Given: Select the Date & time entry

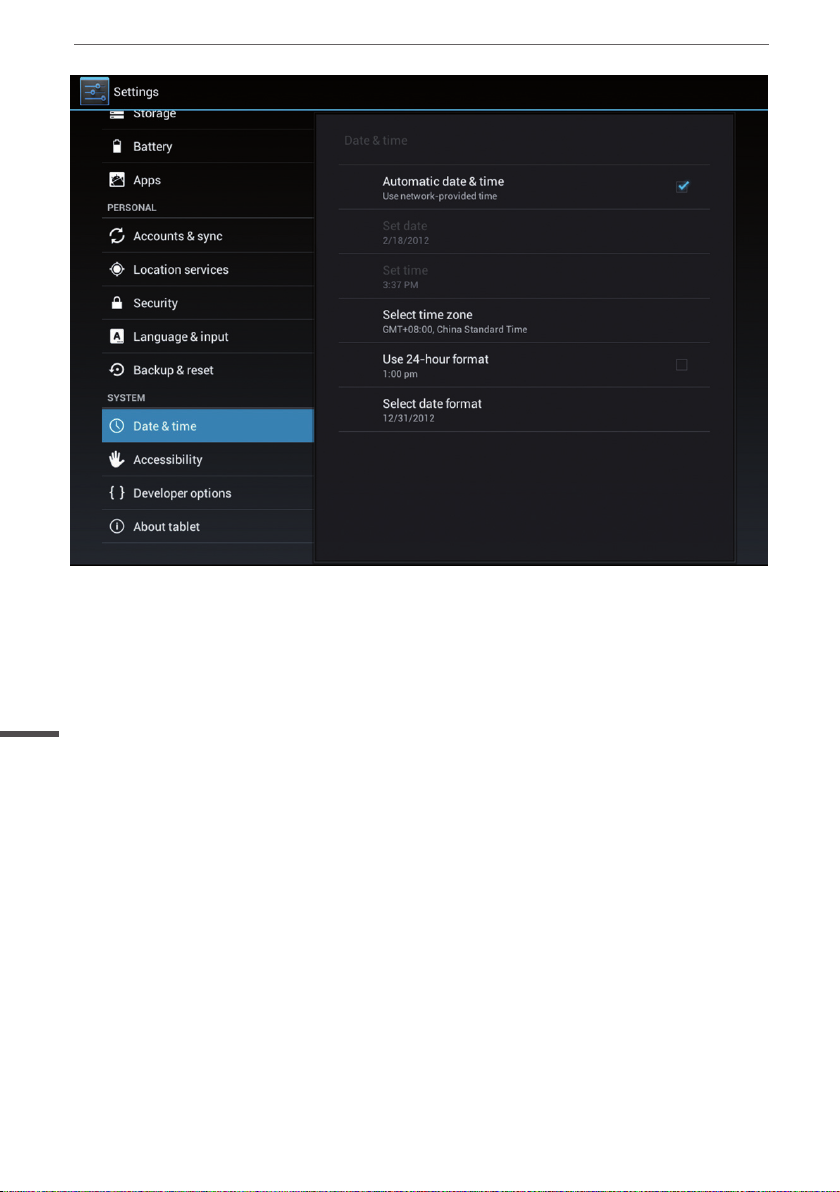Looking at the screenshot, I should (208, 426).
